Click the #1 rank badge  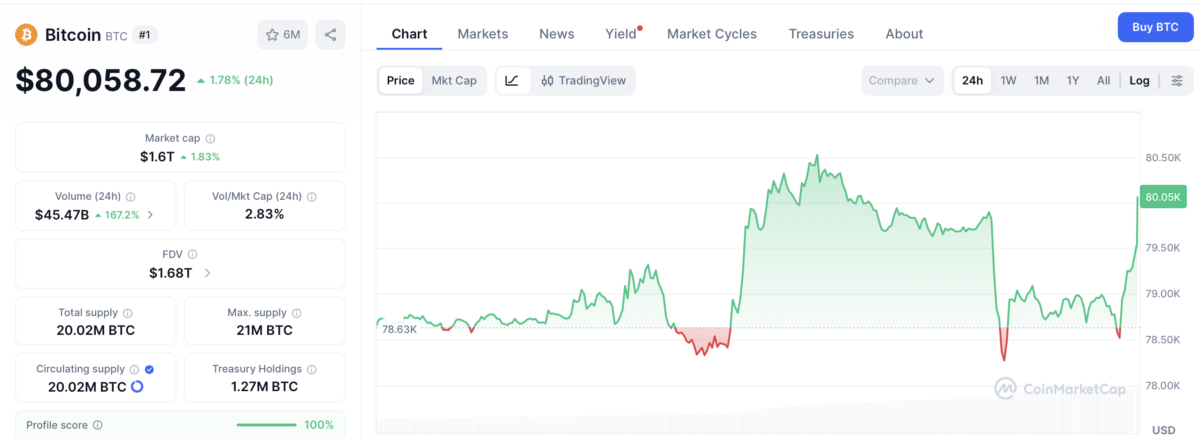tap(145, 35)
